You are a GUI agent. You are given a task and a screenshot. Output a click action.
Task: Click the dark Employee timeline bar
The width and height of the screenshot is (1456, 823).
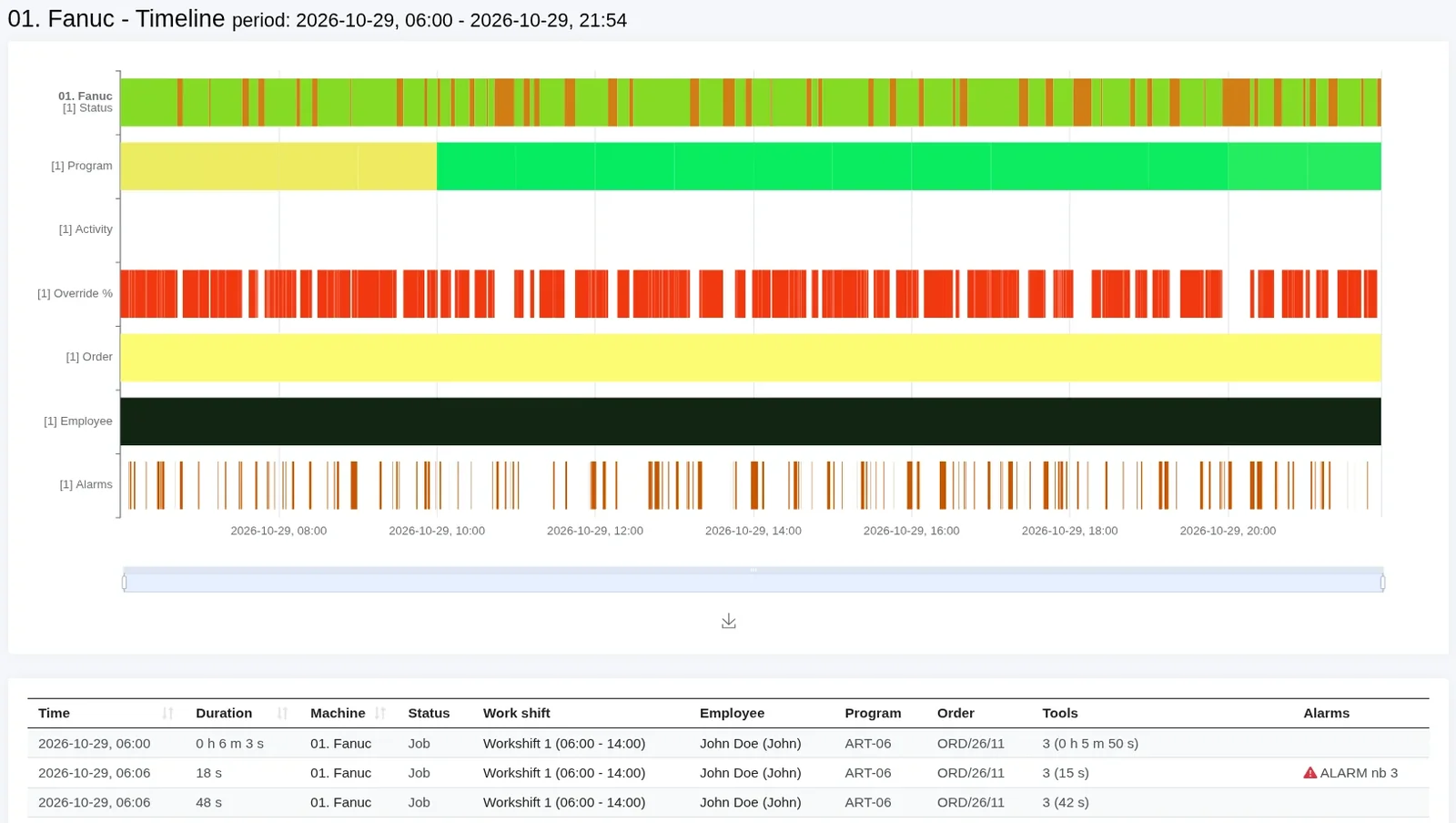[x=751, y=421]
